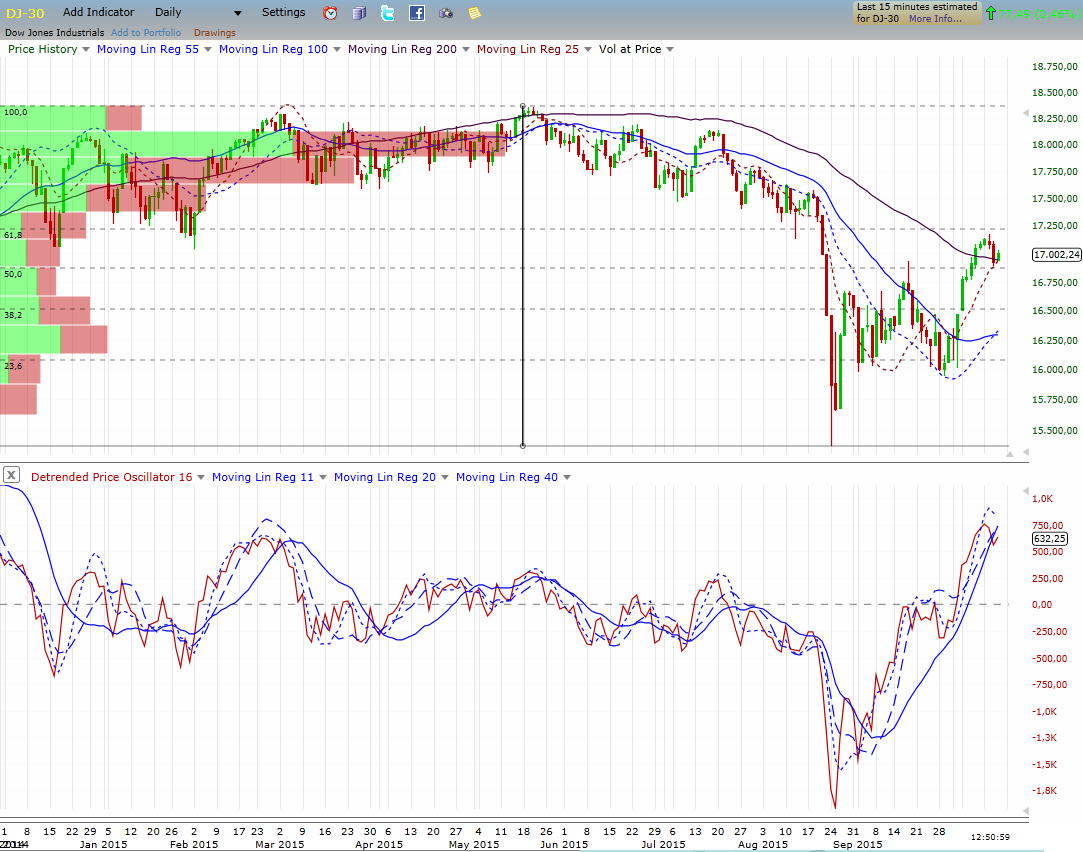Image resolution: width=1083 pixels, height=852 pixels.
Task: Close the Detrended Price Oscillator pane
Action: (x=12, y=477)
